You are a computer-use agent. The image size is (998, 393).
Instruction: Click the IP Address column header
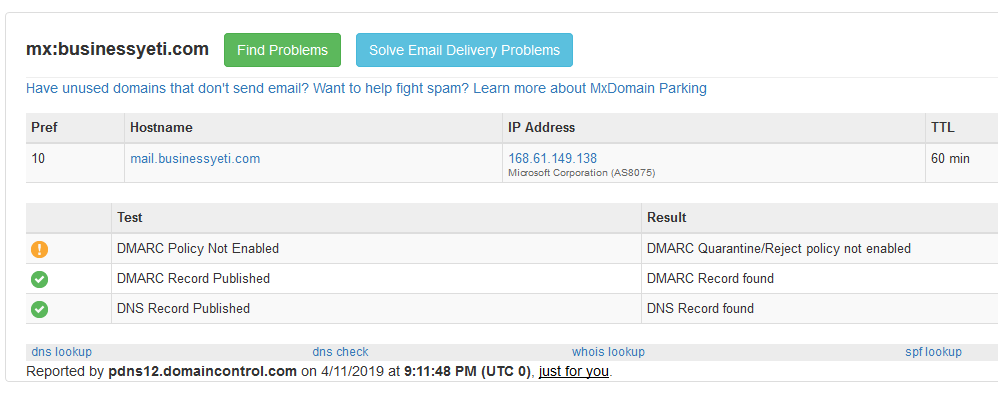pyautogui.click(x=542, y=127)
